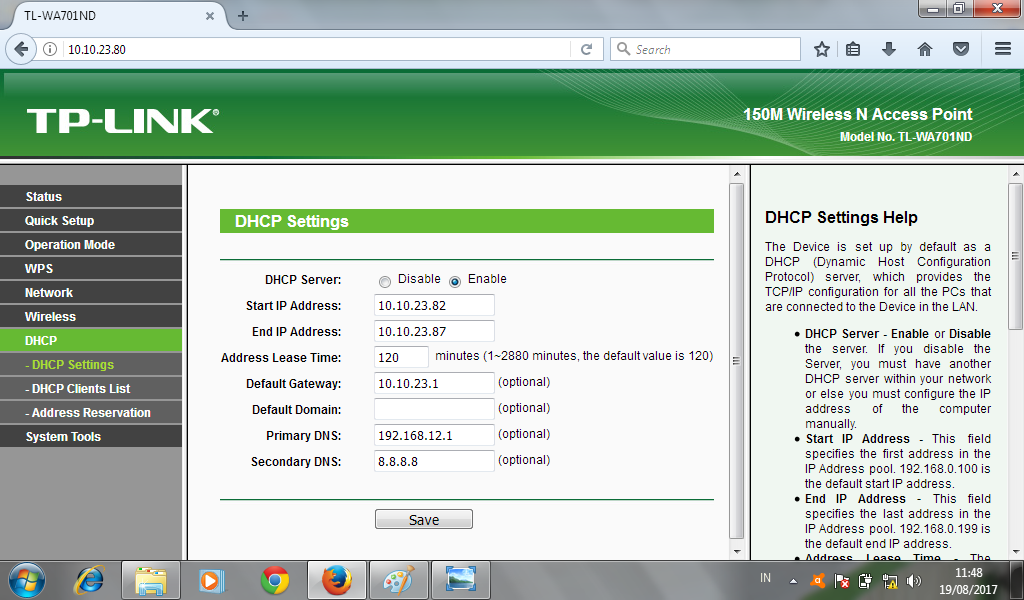
Task: Open the Firefox hamburger menu
Action: click(1003, 49)
